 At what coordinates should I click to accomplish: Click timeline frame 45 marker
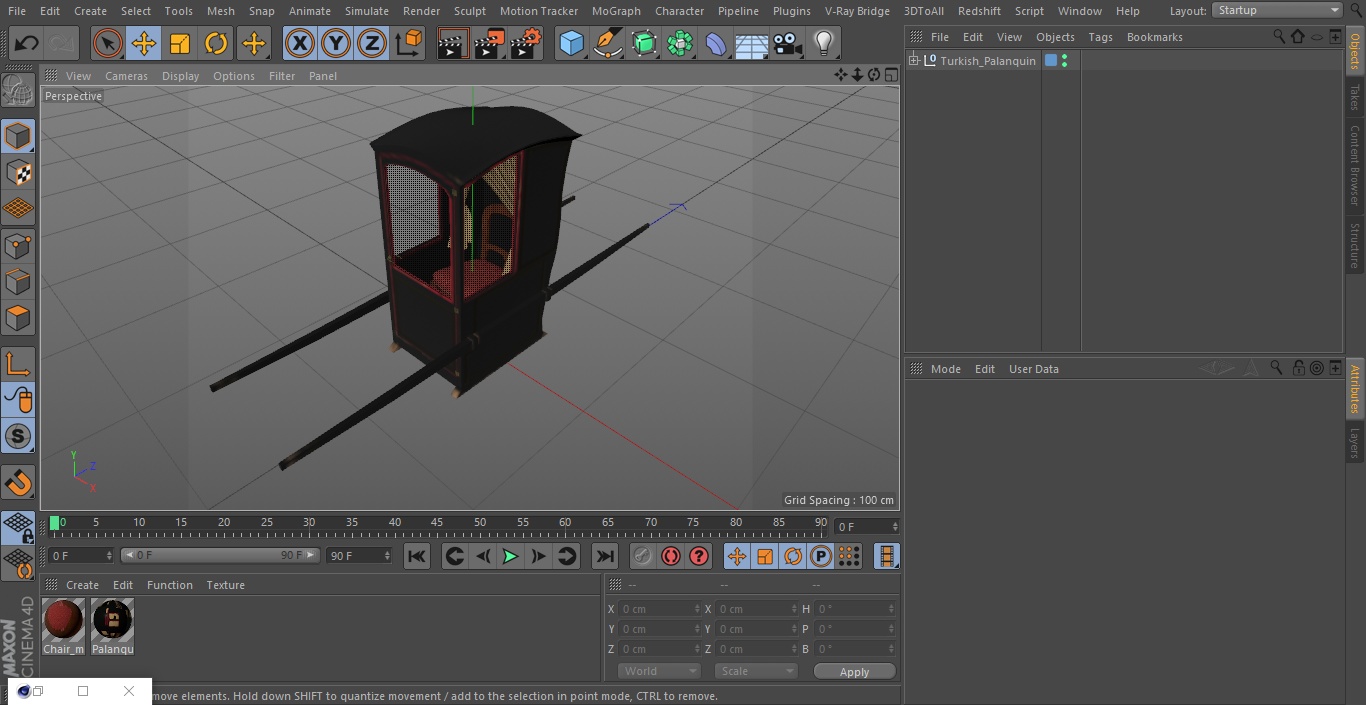pos(437,522)
